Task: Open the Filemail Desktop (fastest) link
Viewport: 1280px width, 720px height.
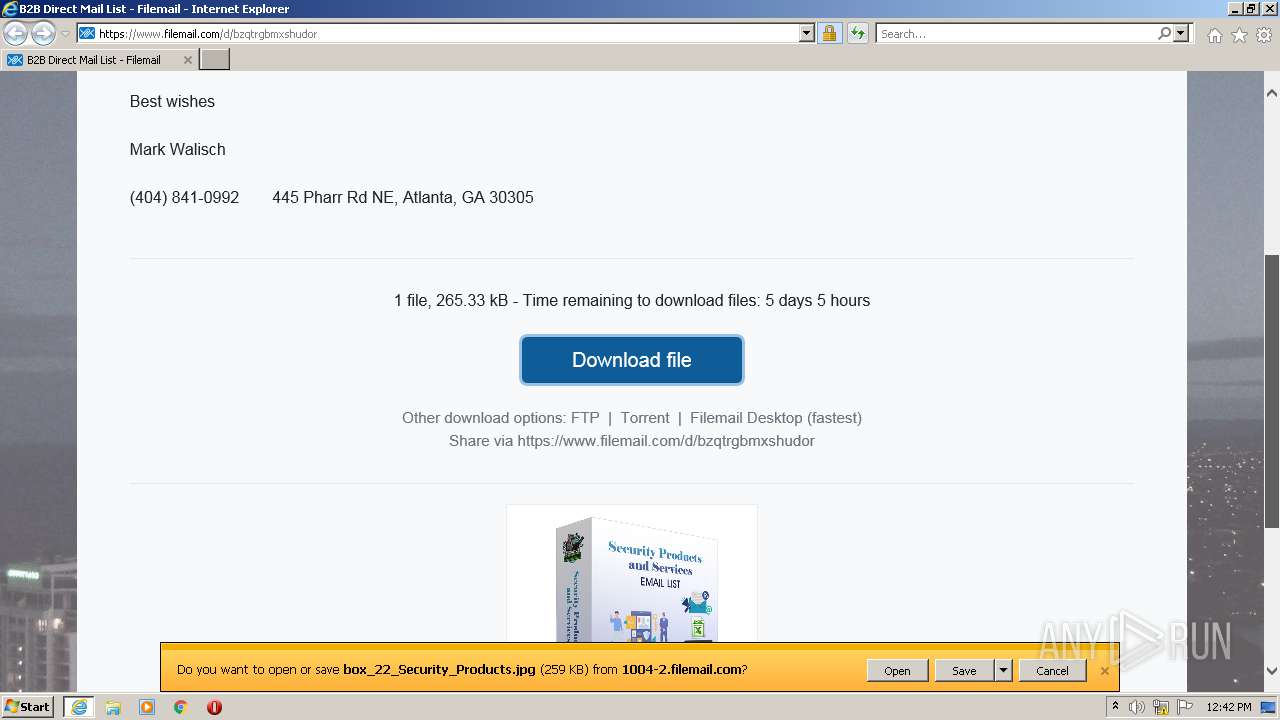Action: coord(776,418)
